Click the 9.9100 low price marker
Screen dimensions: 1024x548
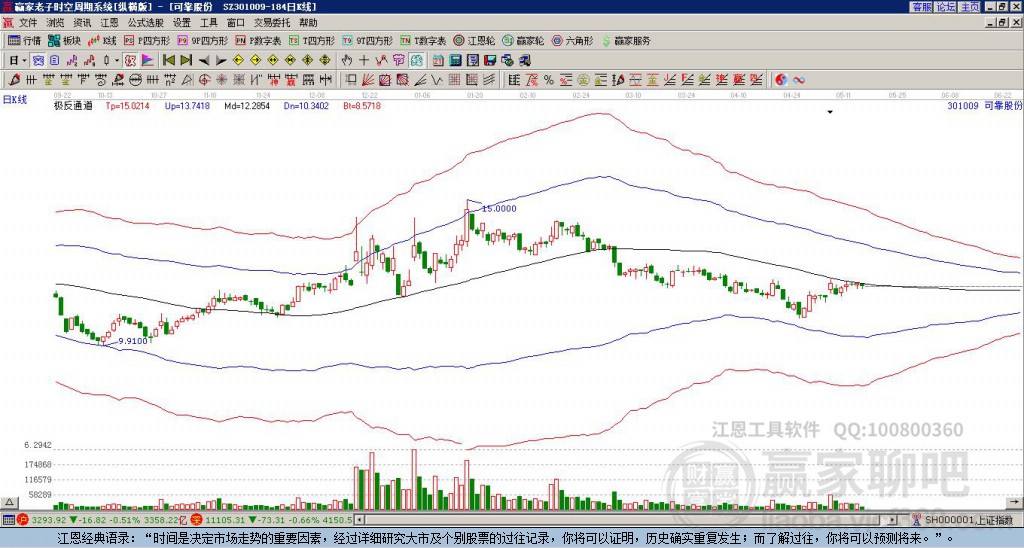pos(133,341)
